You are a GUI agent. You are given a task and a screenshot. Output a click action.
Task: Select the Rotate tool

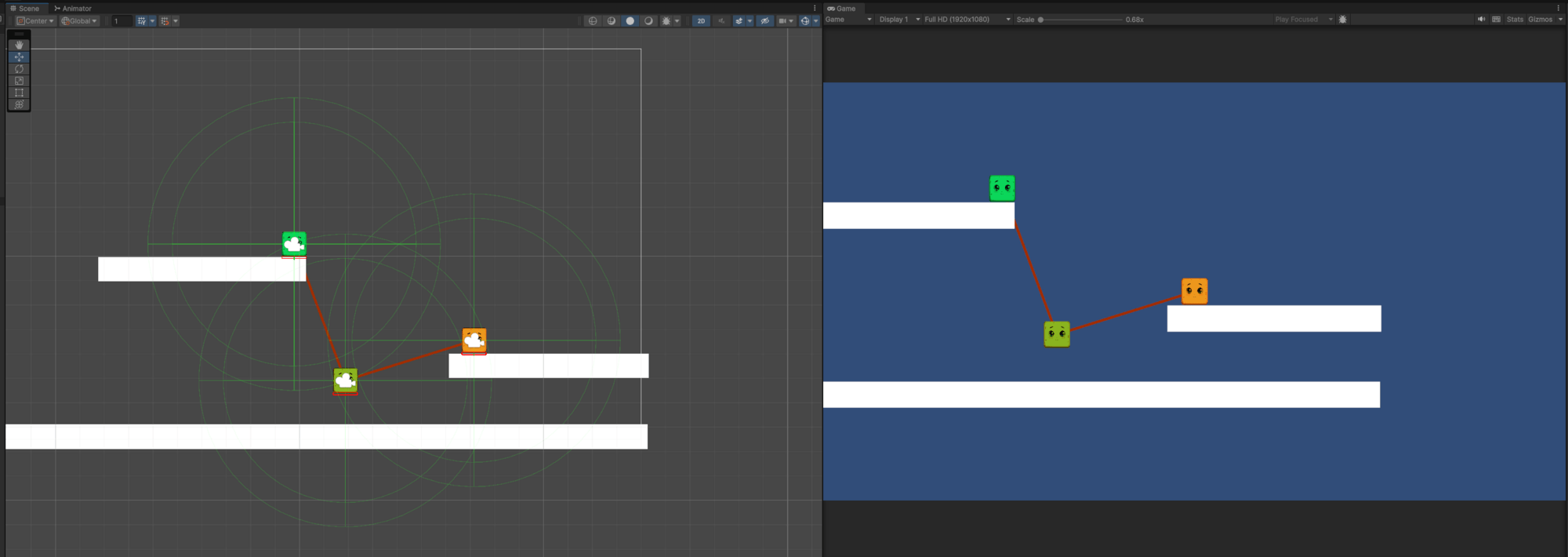tap(19, 69)
